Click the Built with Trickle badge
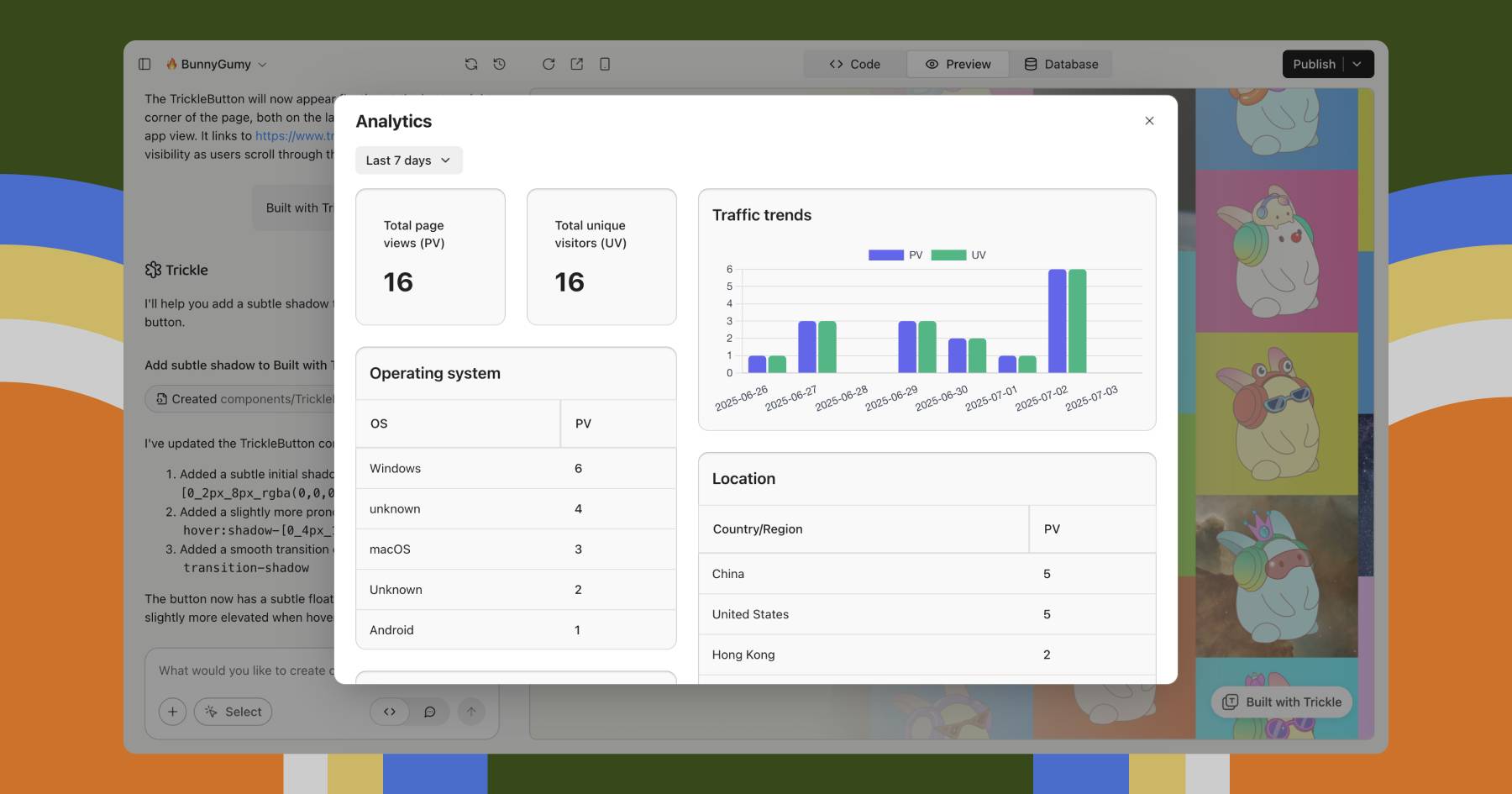 (x=1282, y=702)
